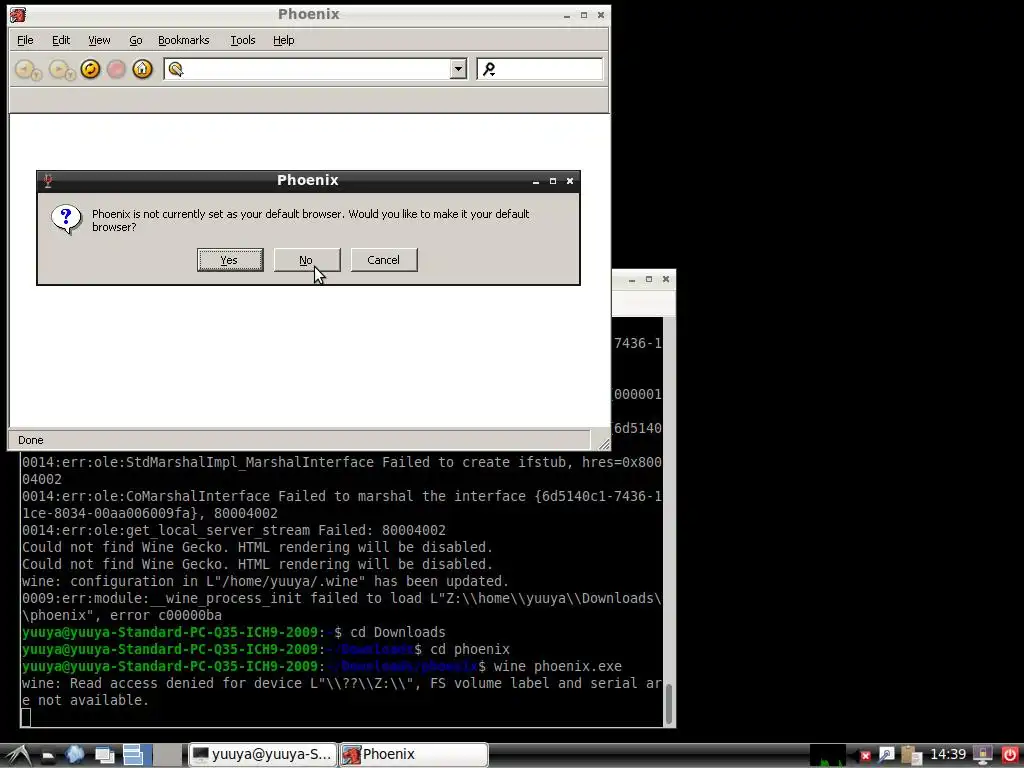Viewport: 1024px width, 768px height.
Task: Click the taskbar clock showing 14:39
Action: (x=947, y=755)
